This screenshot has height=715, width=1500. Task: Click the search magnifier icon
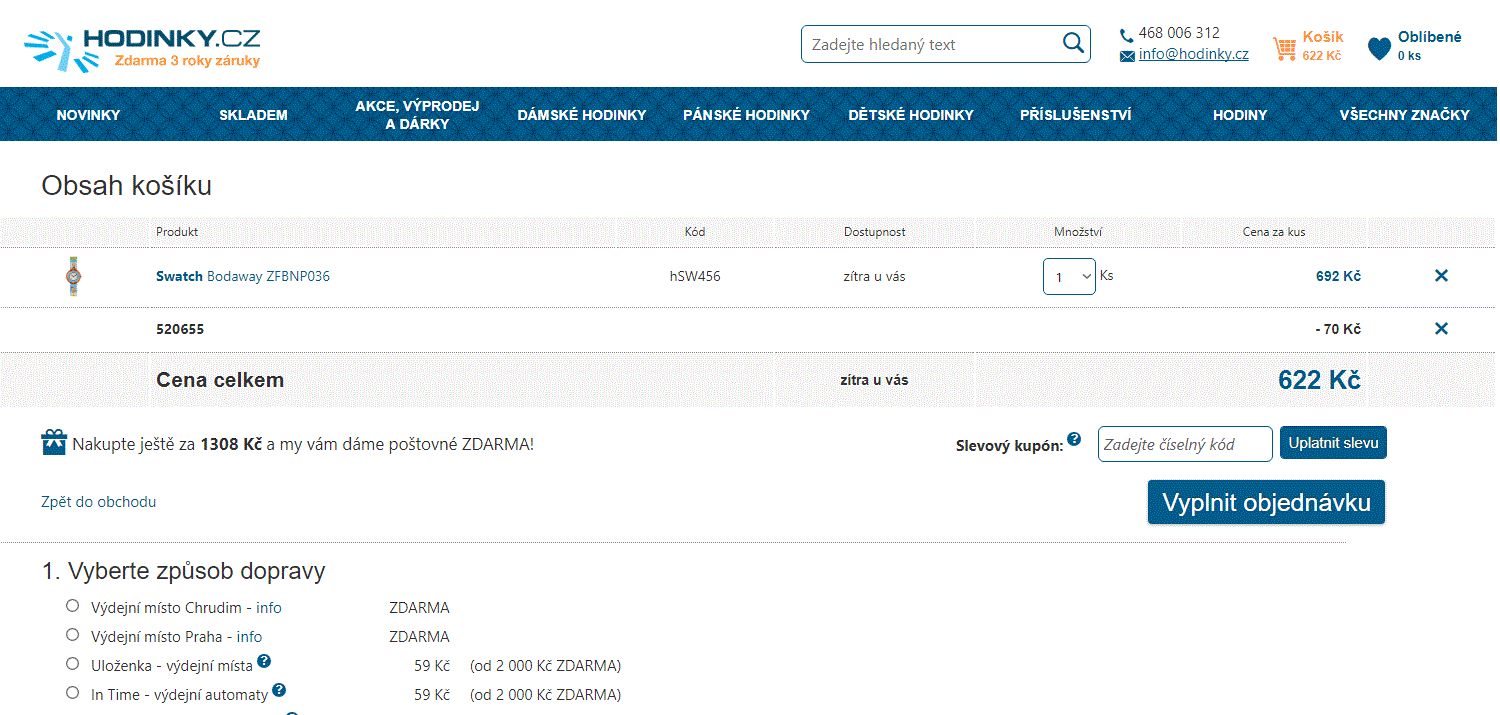pos(1072,43)
